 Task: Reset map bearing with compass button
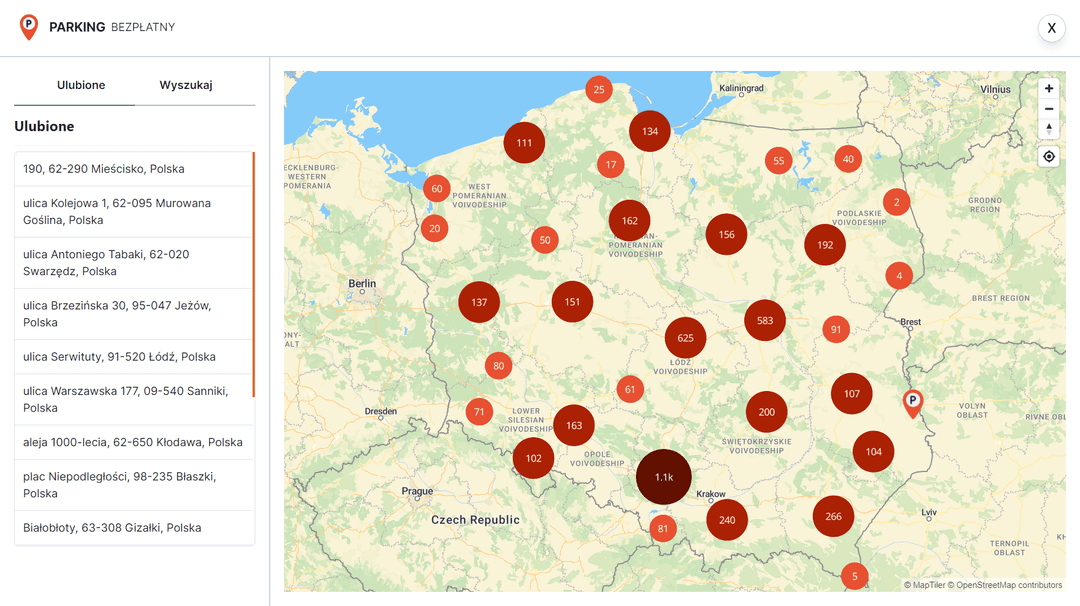coord(1048,129)
